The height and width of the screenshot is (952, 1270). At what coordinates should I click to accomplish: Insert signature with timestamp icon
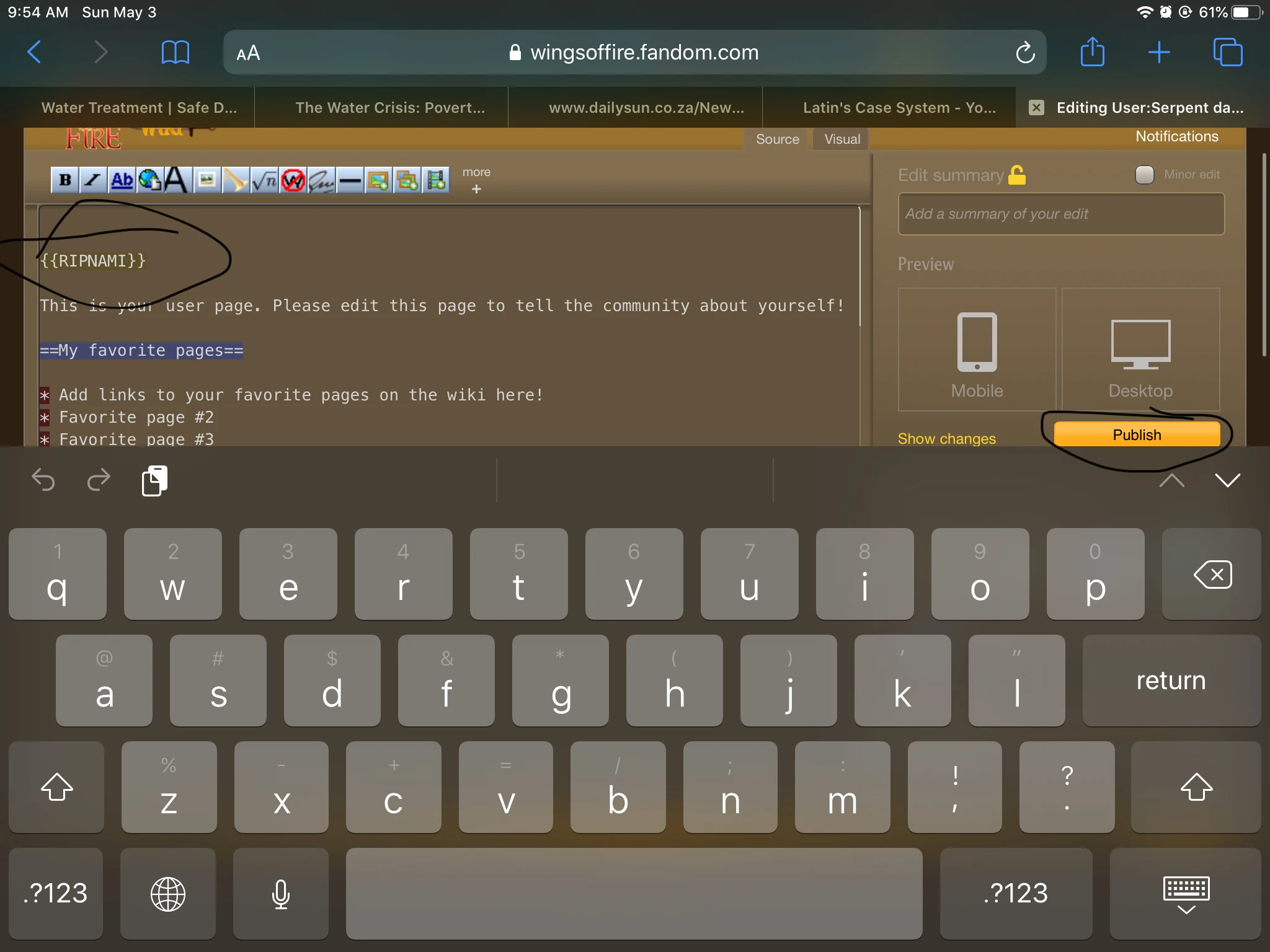pyautogui.click(x=322, y=180)
